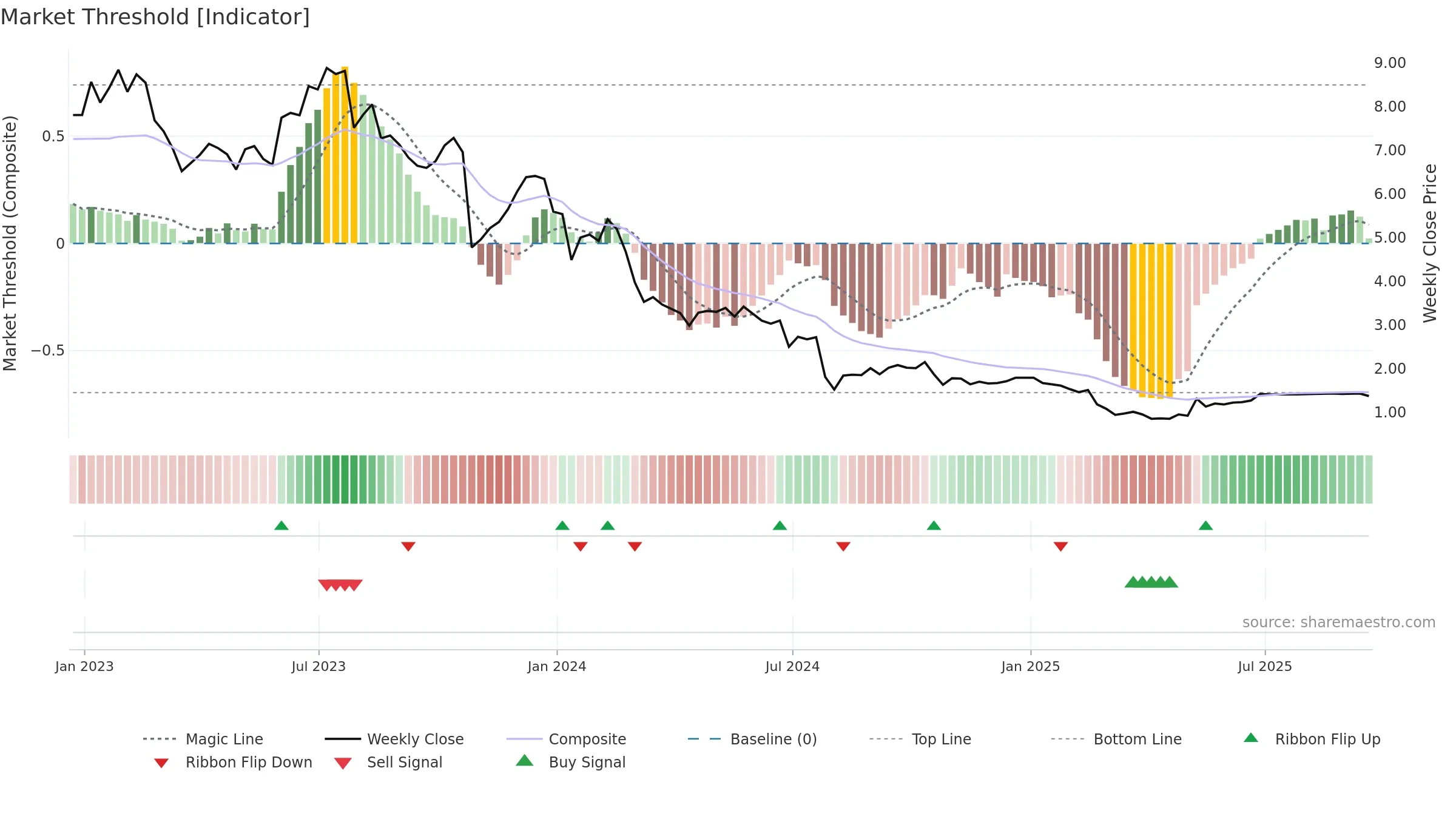Click the 0.5 left axis tick label

click(x=53, y=136)
